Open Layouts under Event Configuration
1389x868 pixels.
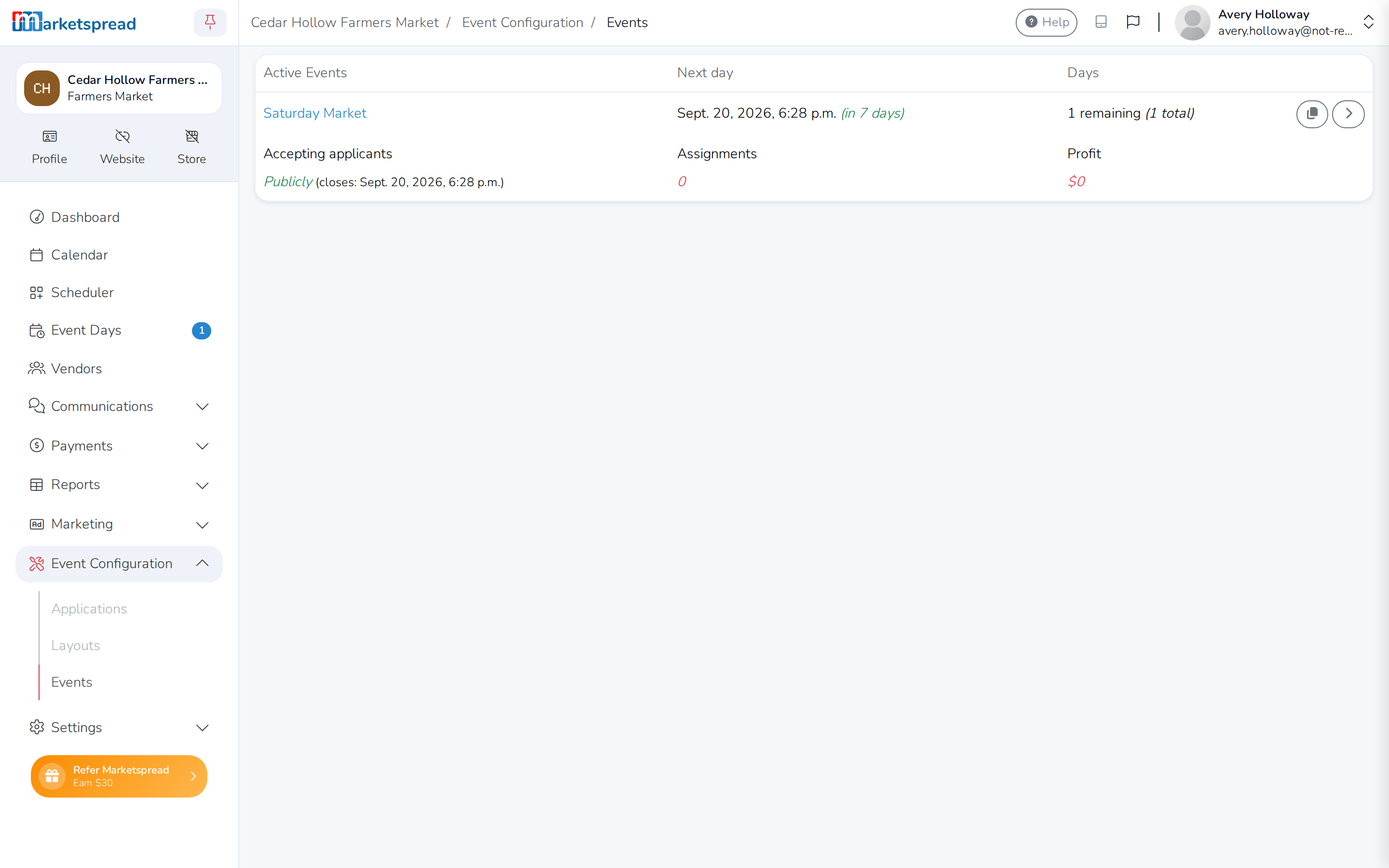pyautogui.click(x=75, y=645)
